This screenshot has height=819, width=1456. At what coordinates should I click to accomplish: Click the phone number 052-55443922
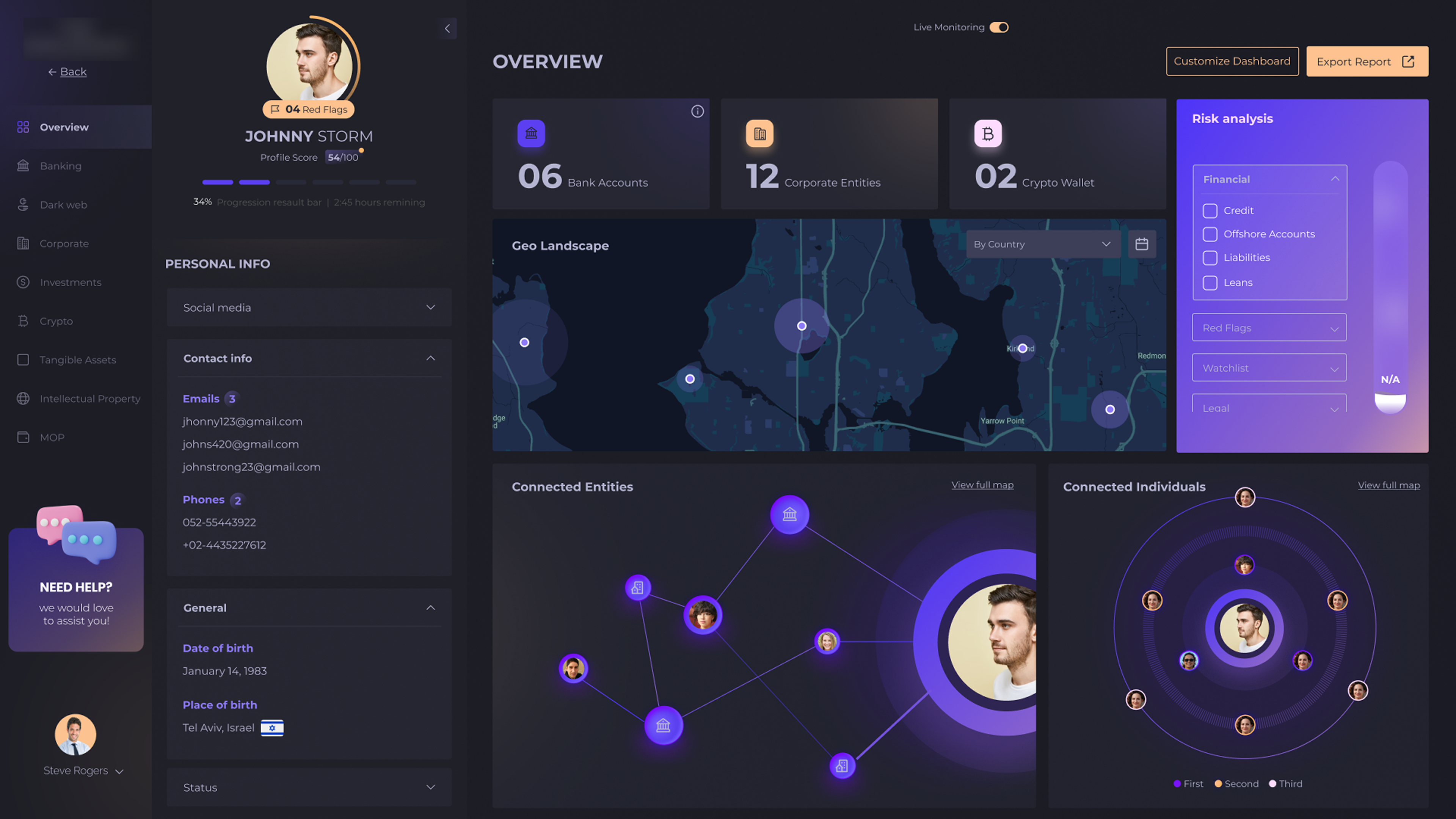[219, 522]
